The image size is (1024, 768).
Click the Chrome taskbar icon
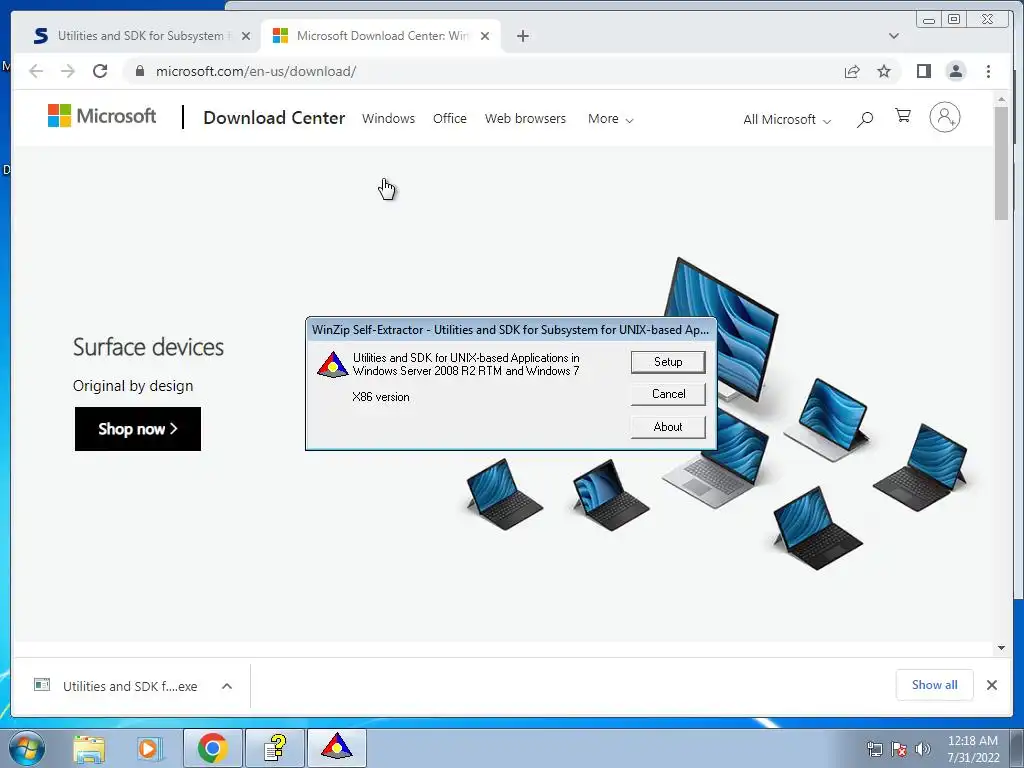pos(212,748)
